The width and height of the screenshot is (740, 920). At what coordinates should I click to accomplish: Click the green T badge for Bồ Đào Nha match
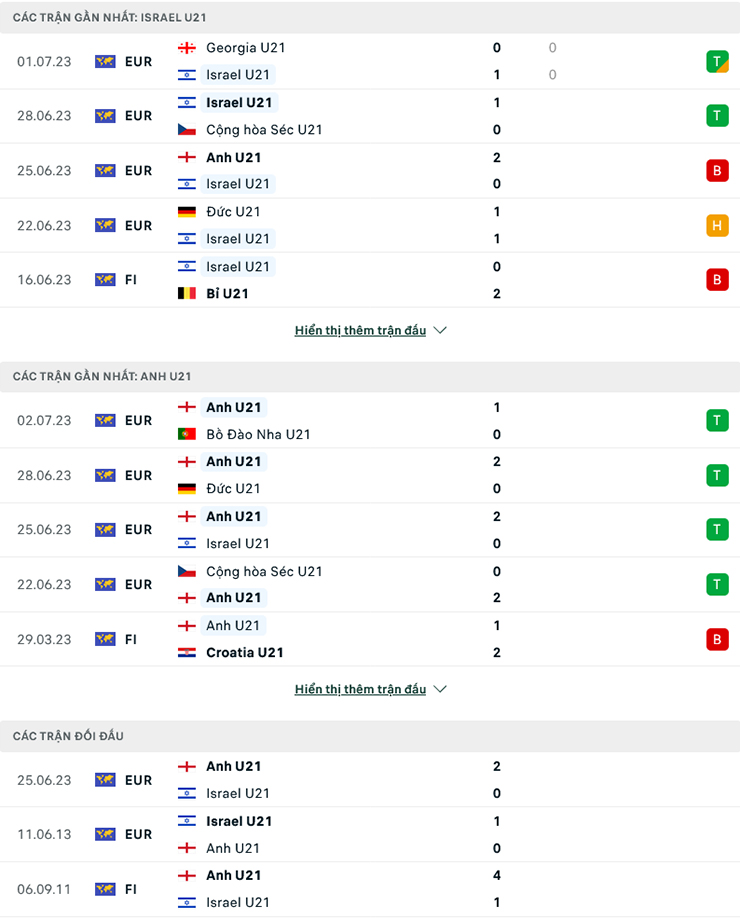tap(716, 421)
